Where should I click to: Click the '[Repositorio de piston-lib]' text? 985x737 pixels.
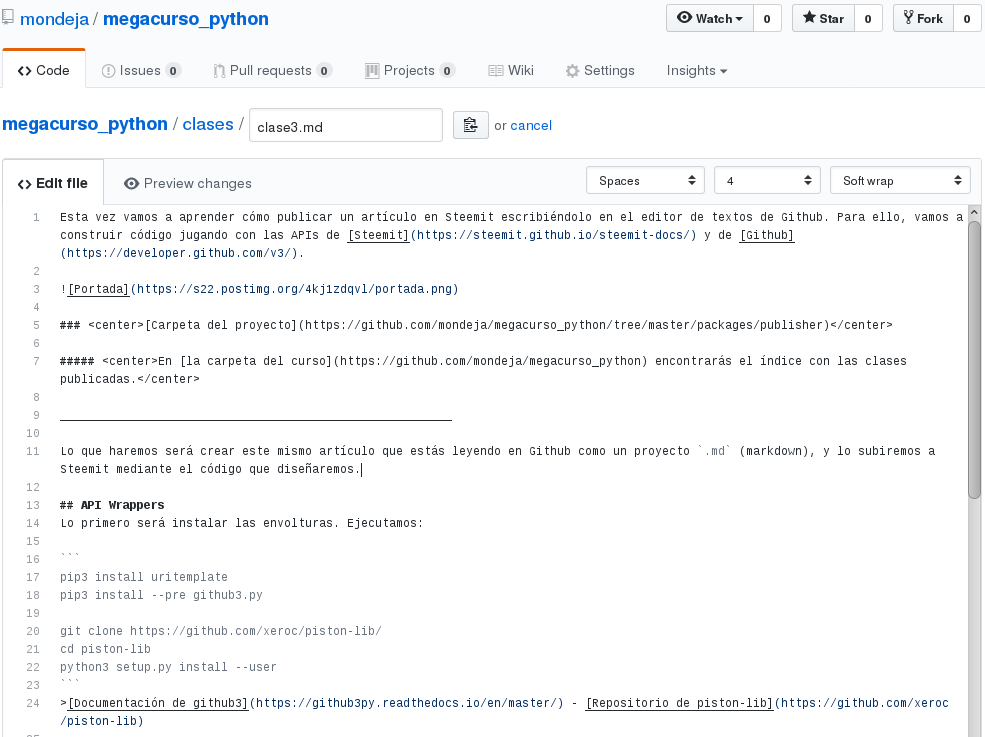(x=679, y=703)
